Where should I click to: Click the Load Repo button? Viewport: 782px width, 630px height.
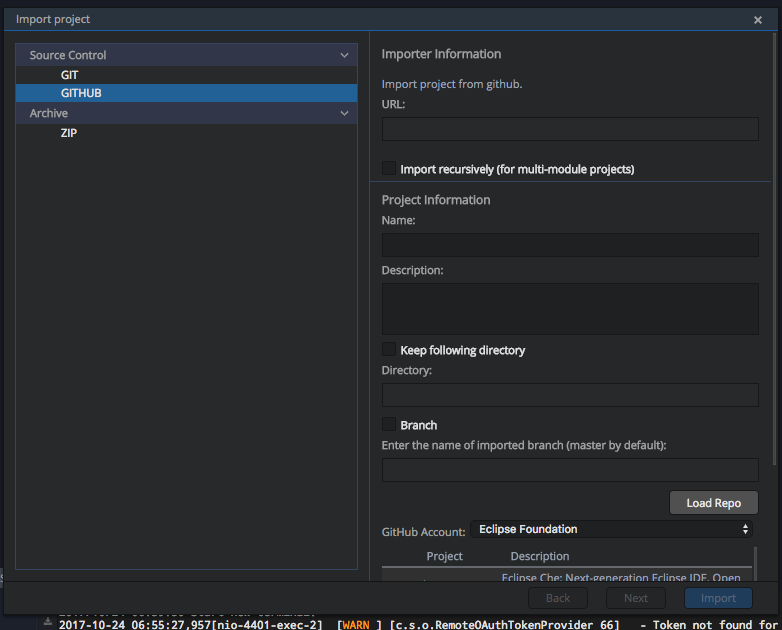(714, 503)
